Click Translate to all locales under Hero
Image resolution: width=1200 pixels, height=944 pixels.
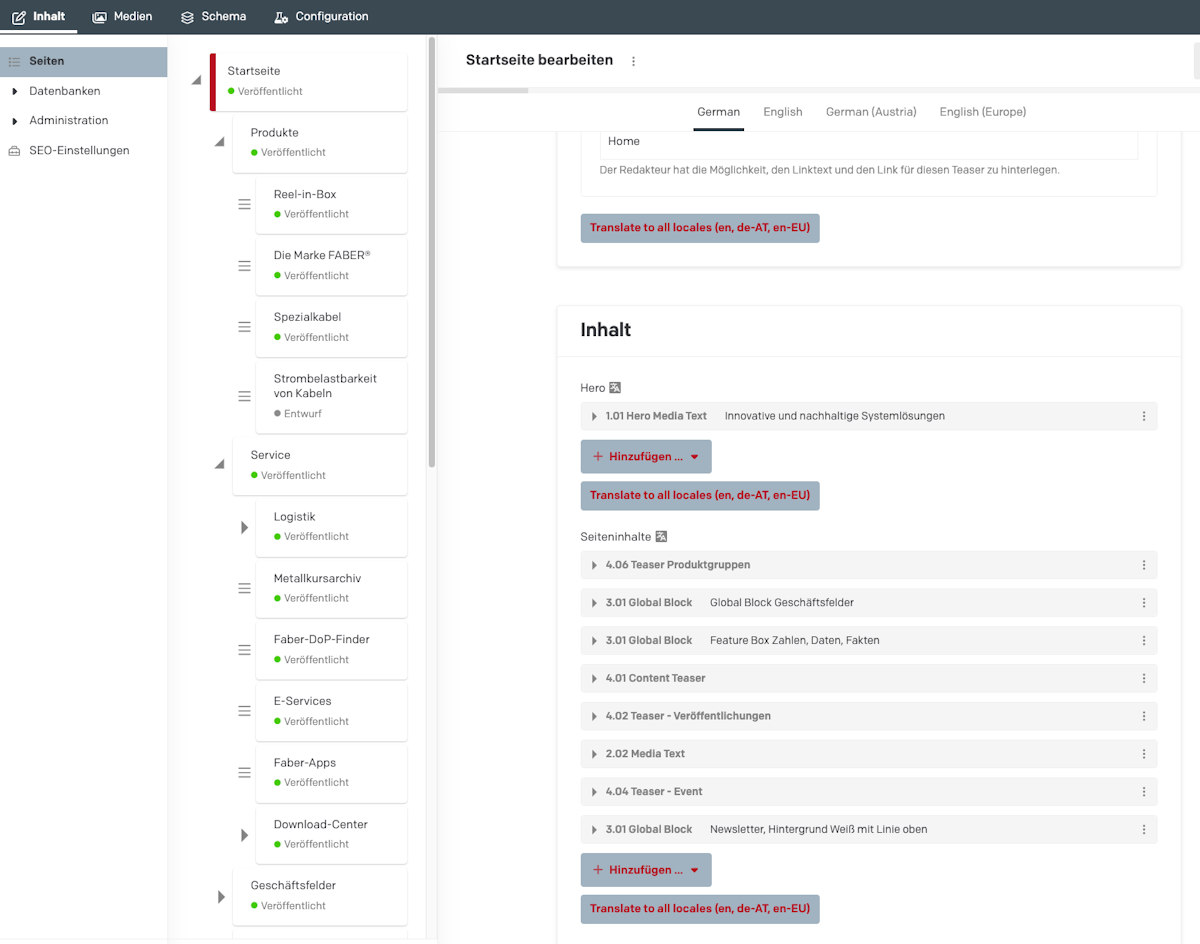(700, 495)
